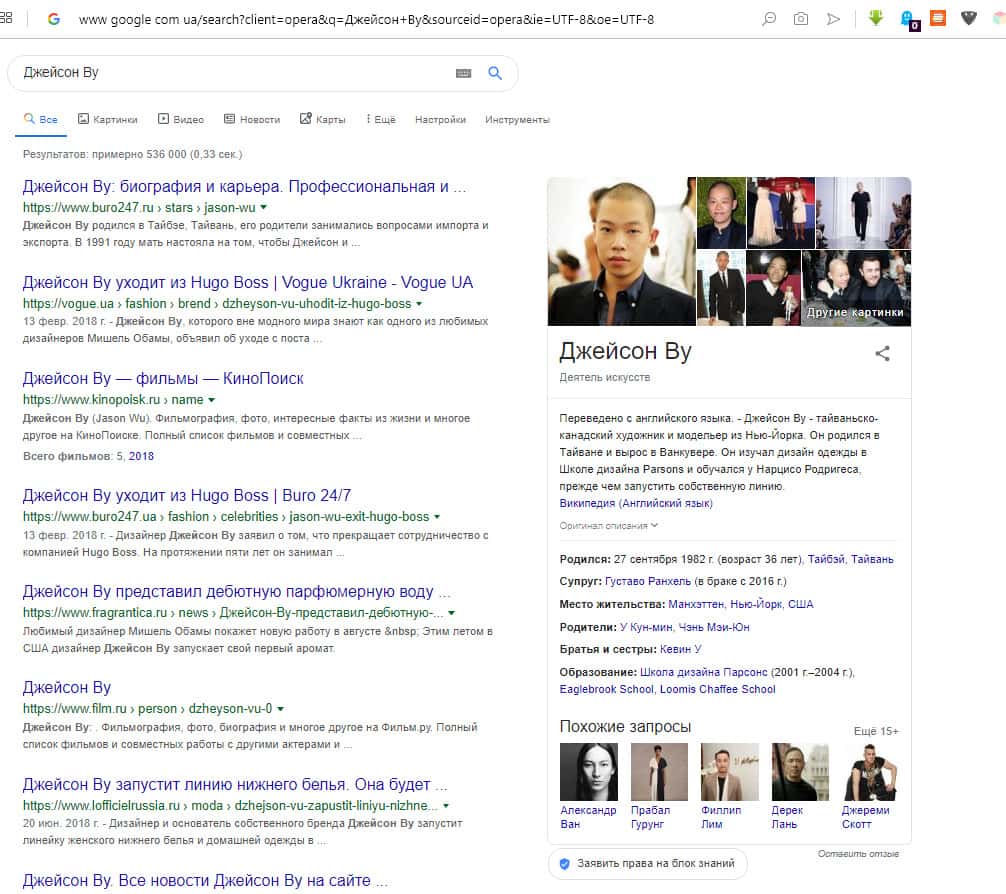This screenshot has height=894, width=1006.
Task: Click the blue search magnifier button
Action: [x=495, y=73]
